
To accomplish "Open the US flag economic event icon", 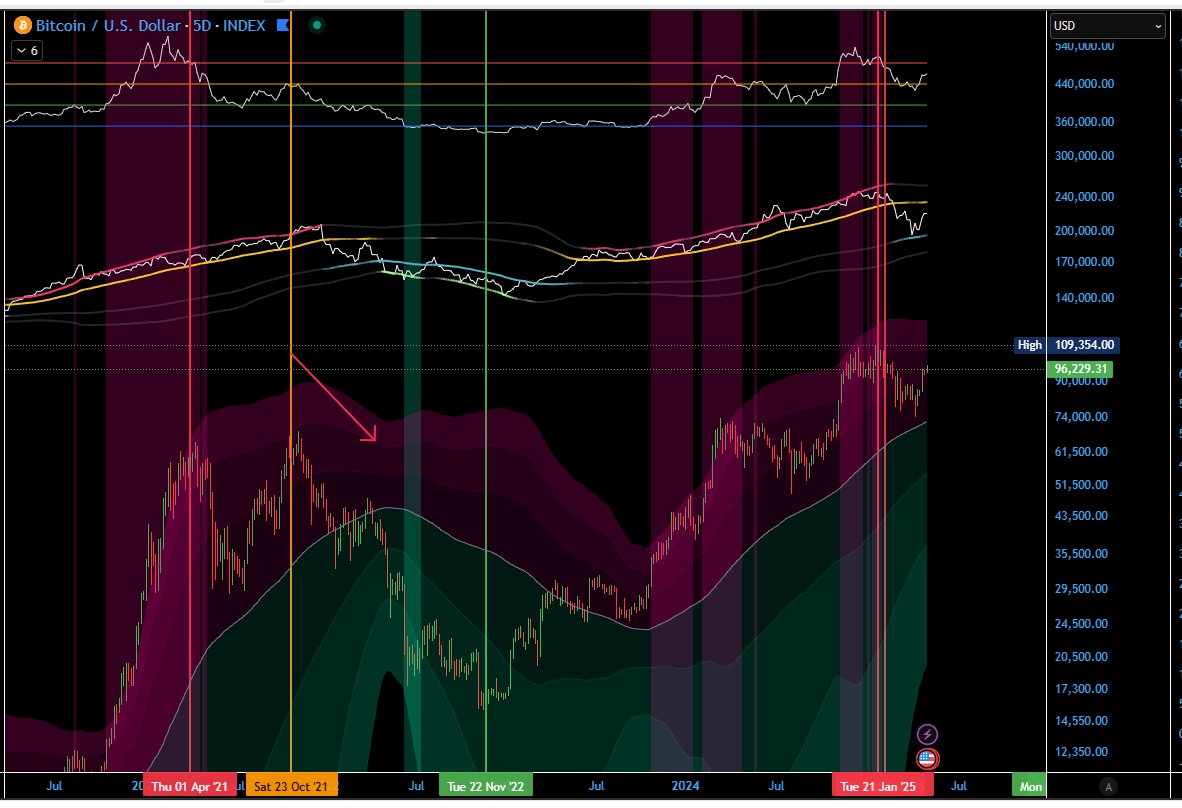I will (x=927, y=758).
